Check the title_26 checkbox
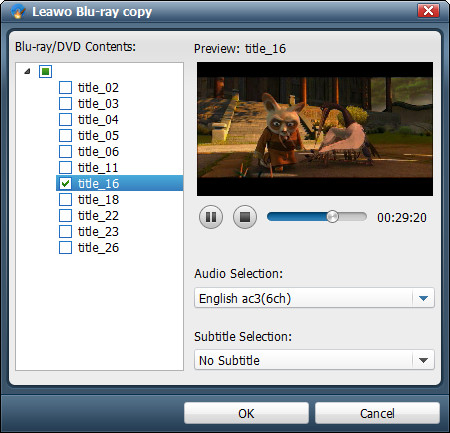 [65, 247]
